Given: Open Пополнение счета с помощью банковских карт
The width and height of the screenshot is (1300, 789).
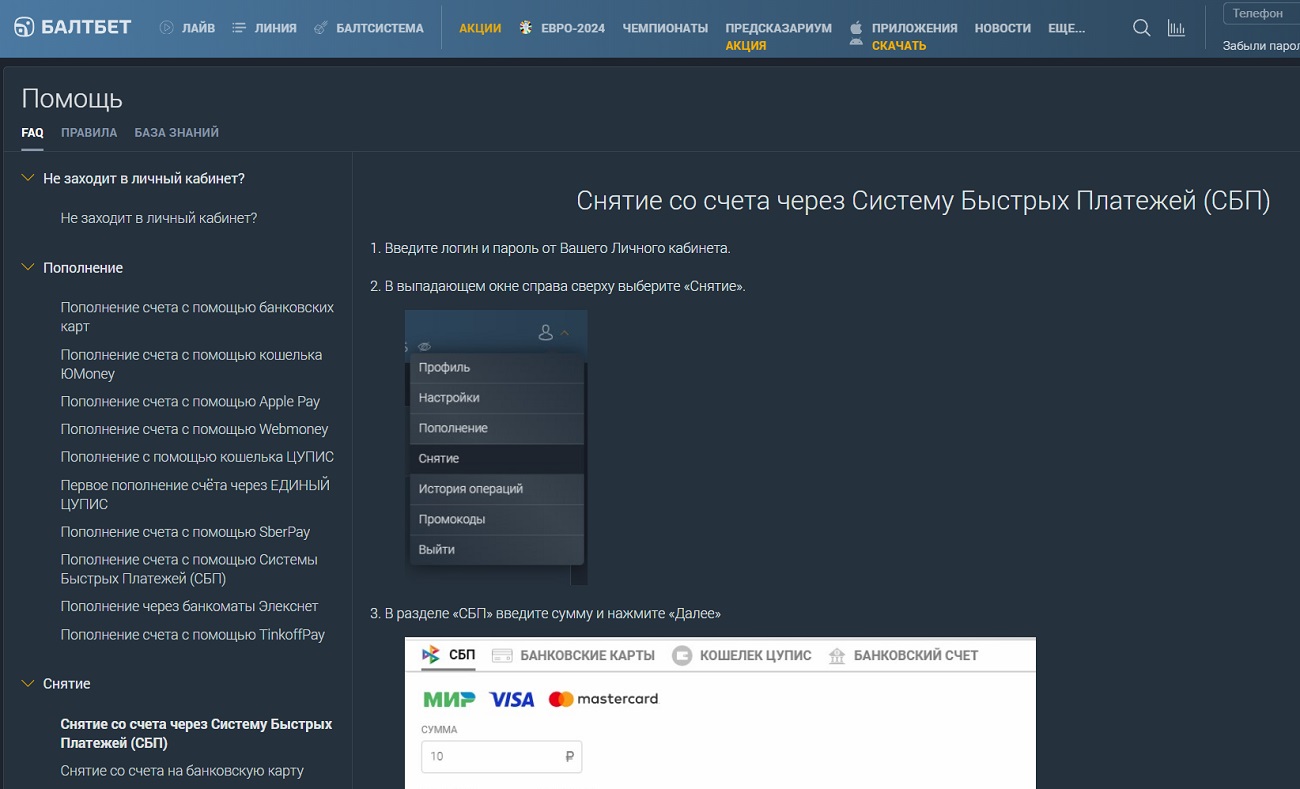Looking at the screenshot, I should [197, 317].
